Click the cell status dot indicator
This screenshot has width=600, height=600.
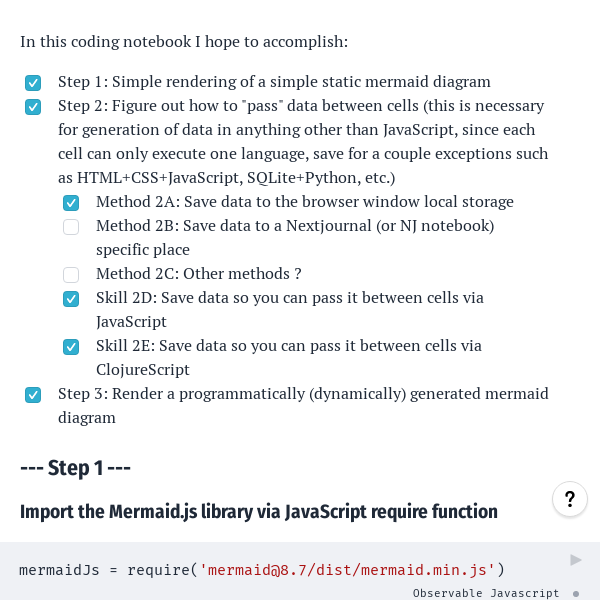576,594
